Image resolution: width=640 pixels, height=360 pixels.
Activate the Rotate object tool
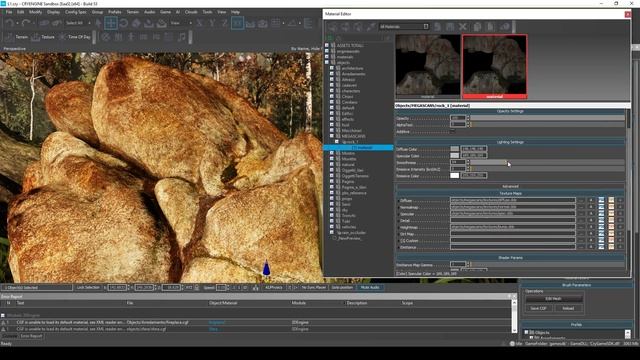pos(123,23)
